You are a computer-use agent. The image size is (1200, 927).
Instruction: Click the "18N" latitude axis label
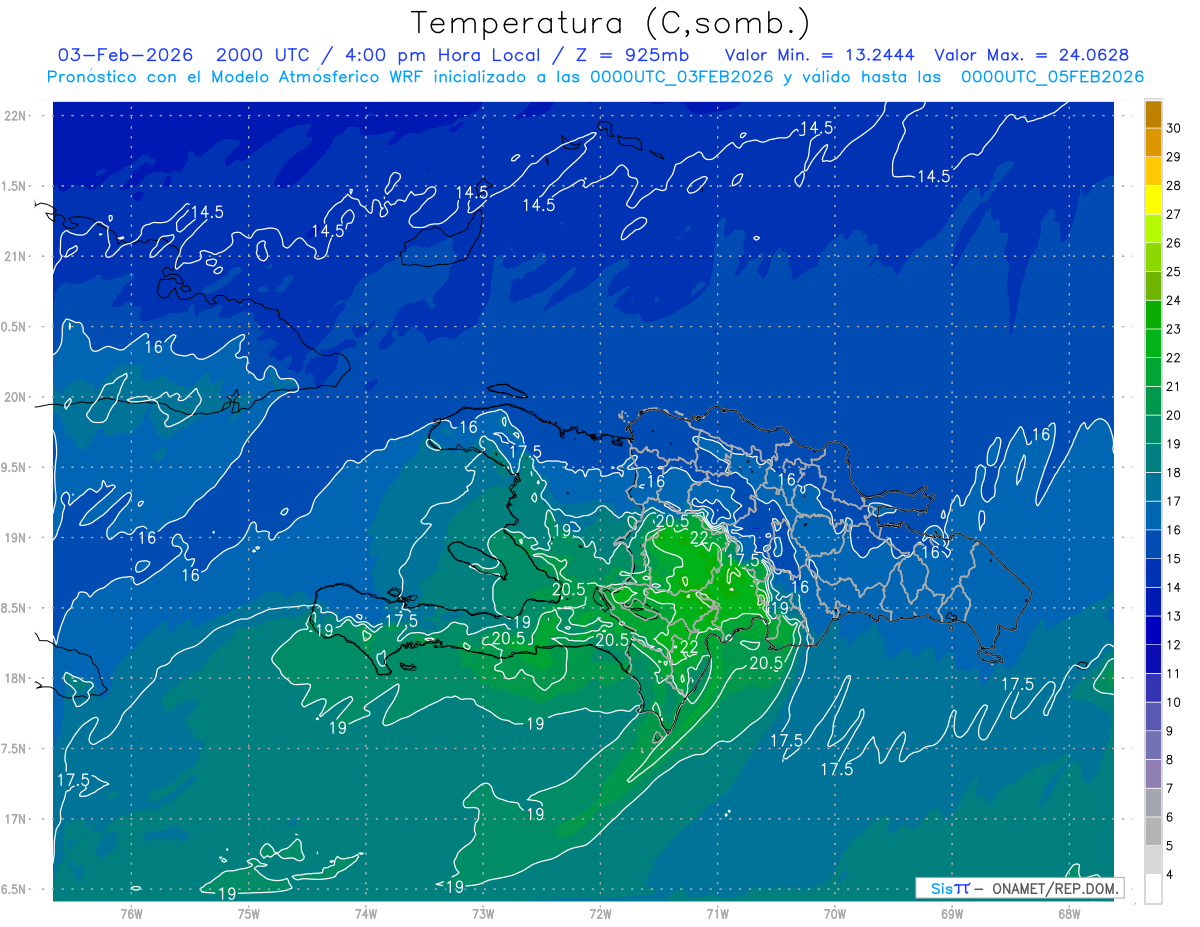[15, 679]
